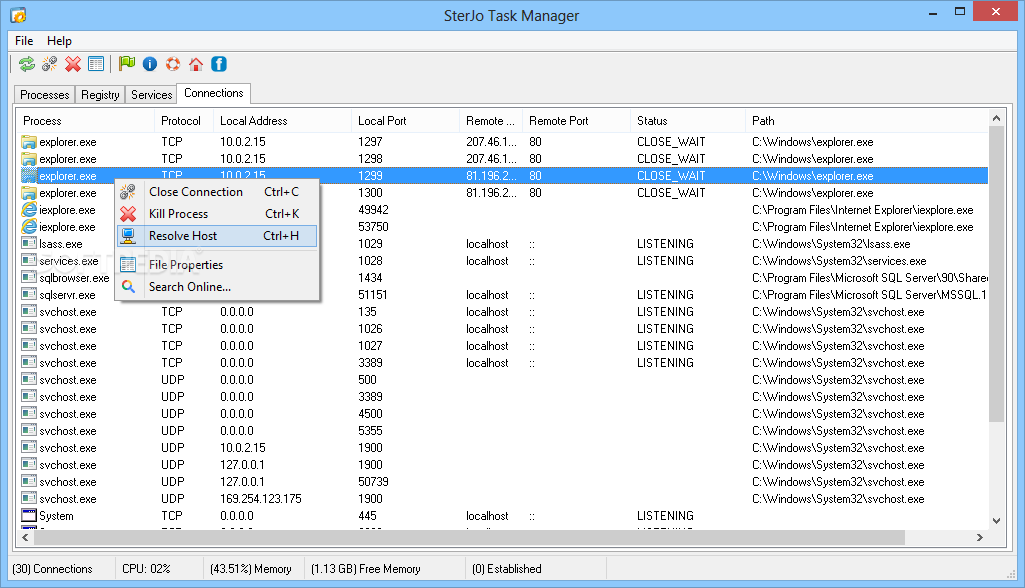Choose Search Online... from context menu
The width and height of the screenshot is (1025, 588).
click(216, 286)
